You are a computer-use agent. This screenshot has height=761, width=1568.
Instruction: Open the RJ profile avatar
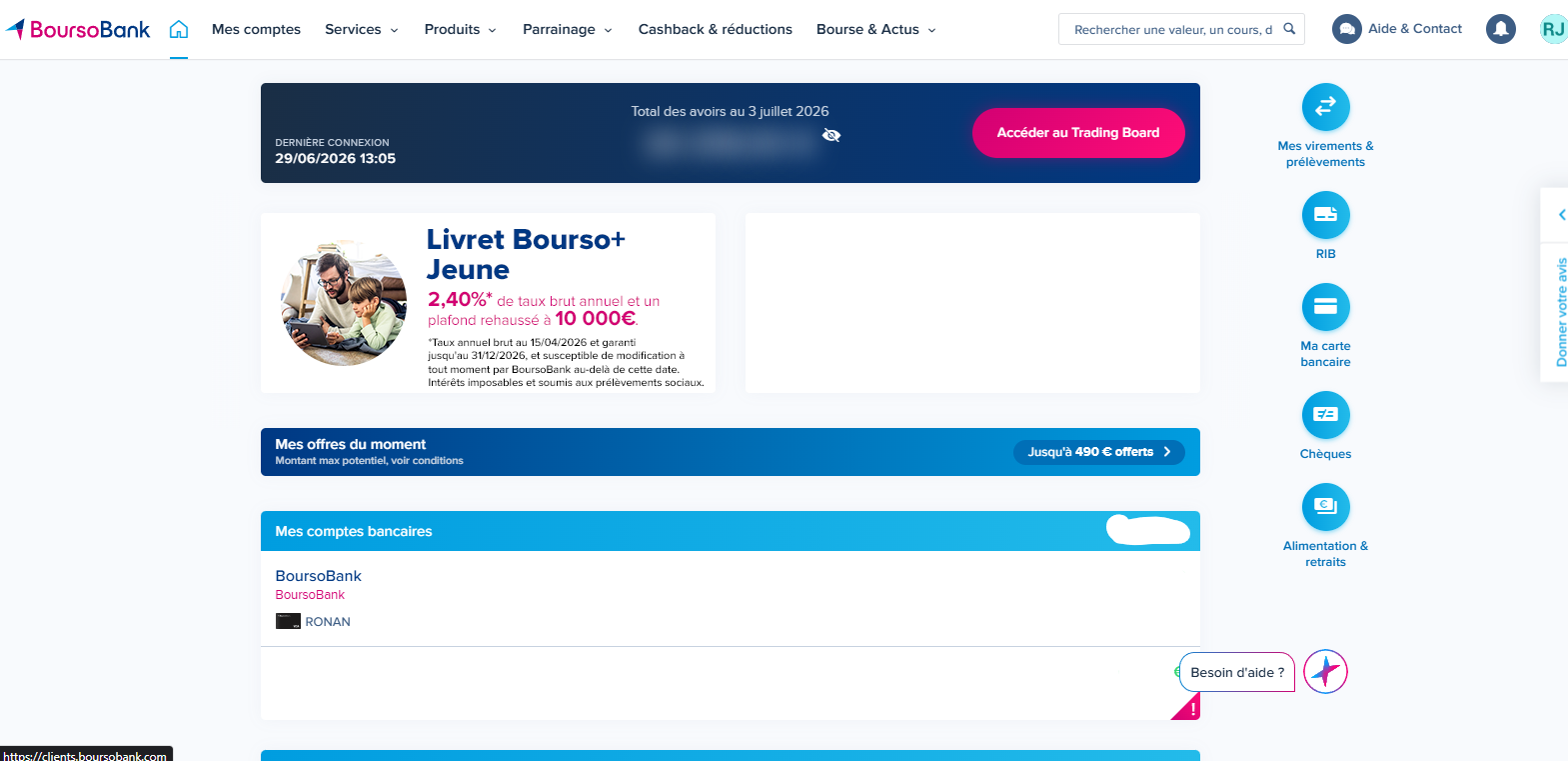(x=1553, y=29)
